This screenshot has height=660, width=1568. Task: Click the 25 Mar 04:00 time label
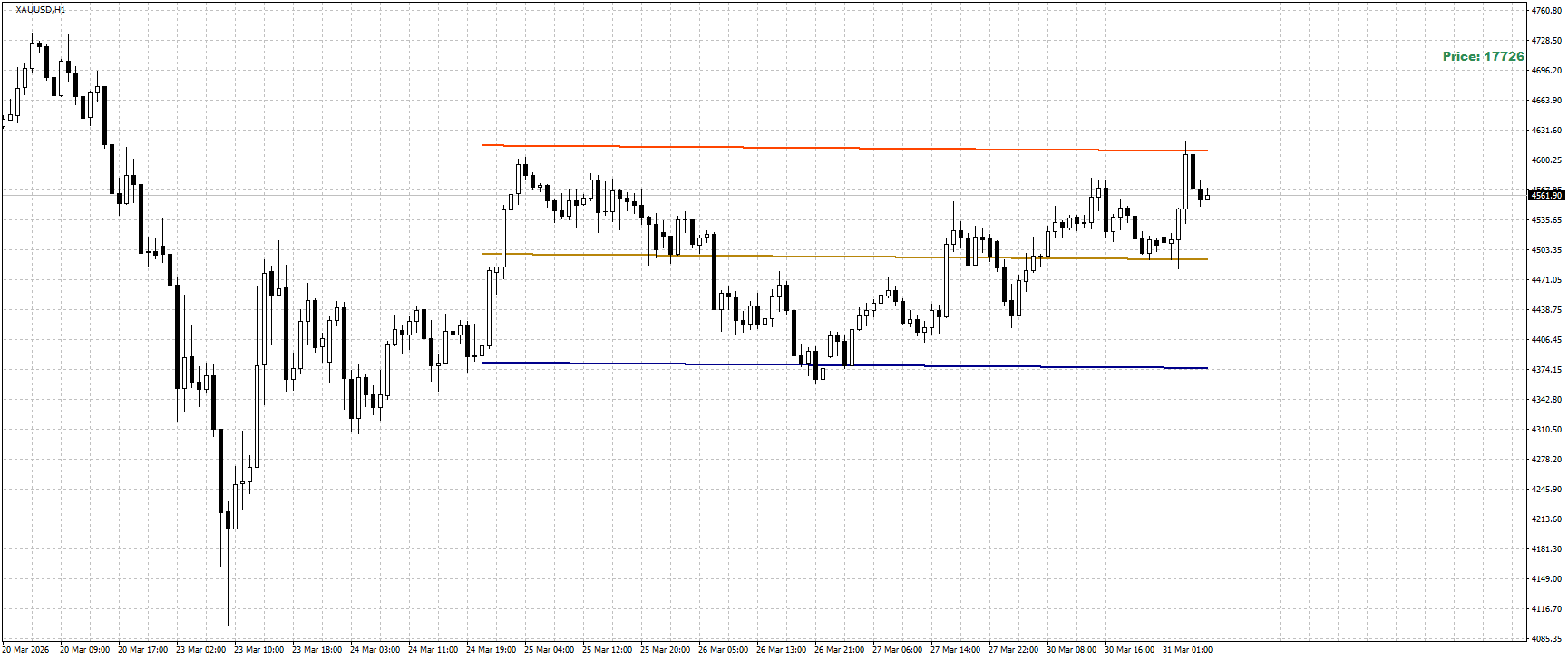(x=549, y=649)
